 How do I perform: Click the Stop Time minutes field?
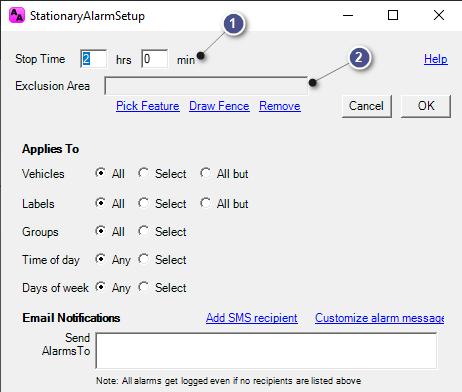155,59
